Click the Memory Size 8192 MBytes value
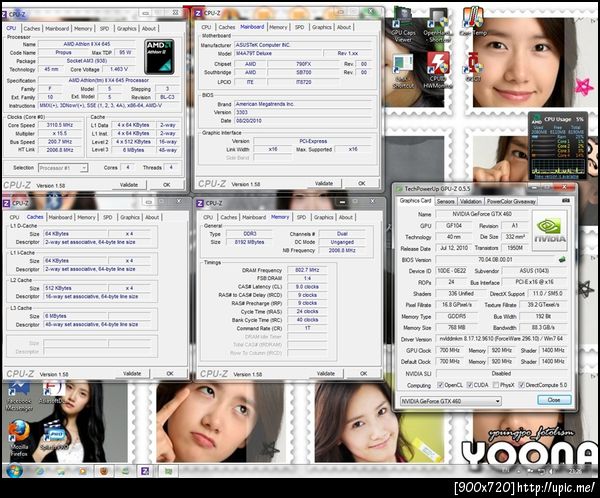The height and width of the screenshot is (498, 600). click(249, 242)
